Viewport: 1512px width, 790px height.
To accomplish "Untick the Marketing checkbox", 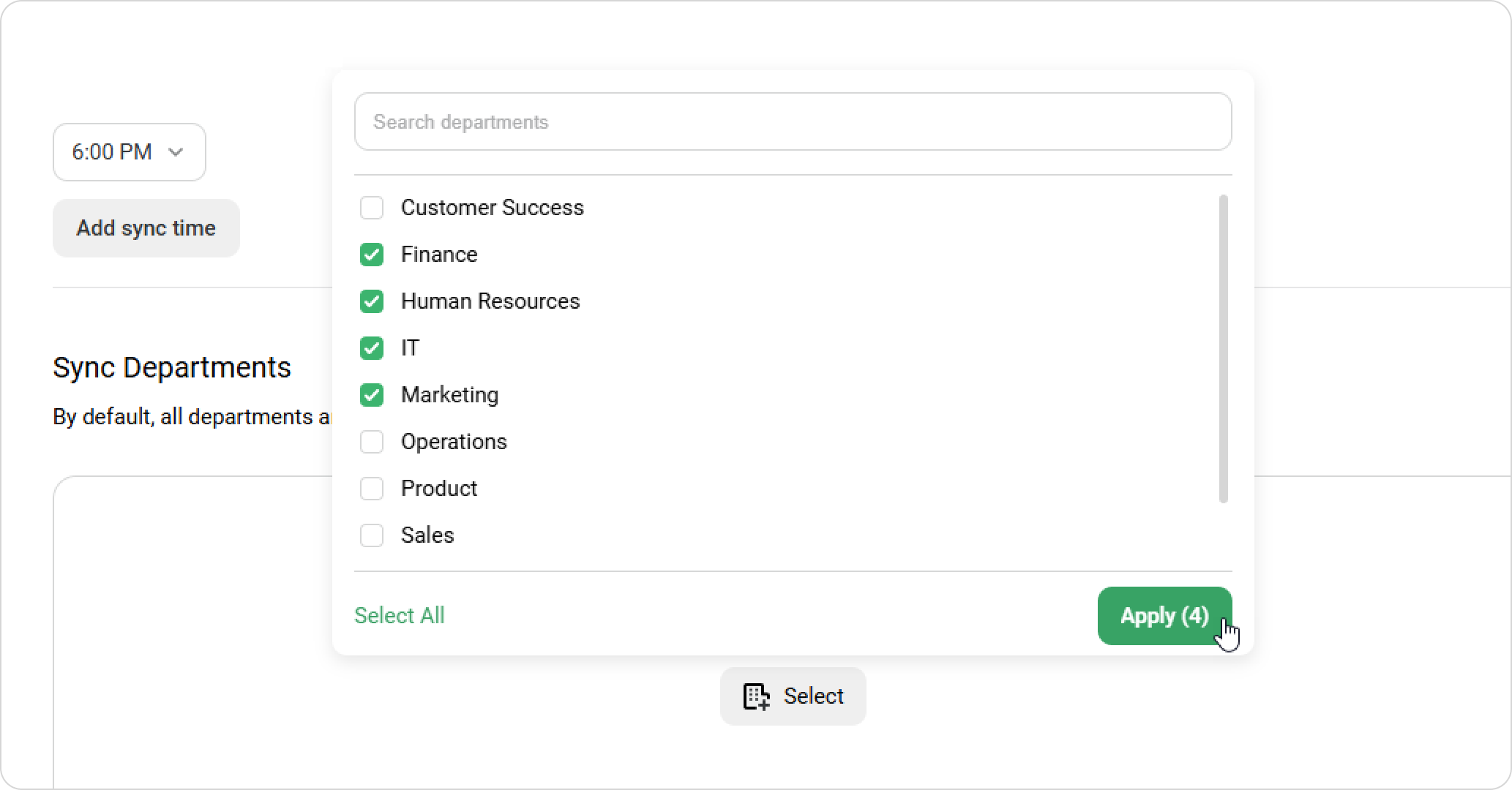I will [x=372, y=395].
